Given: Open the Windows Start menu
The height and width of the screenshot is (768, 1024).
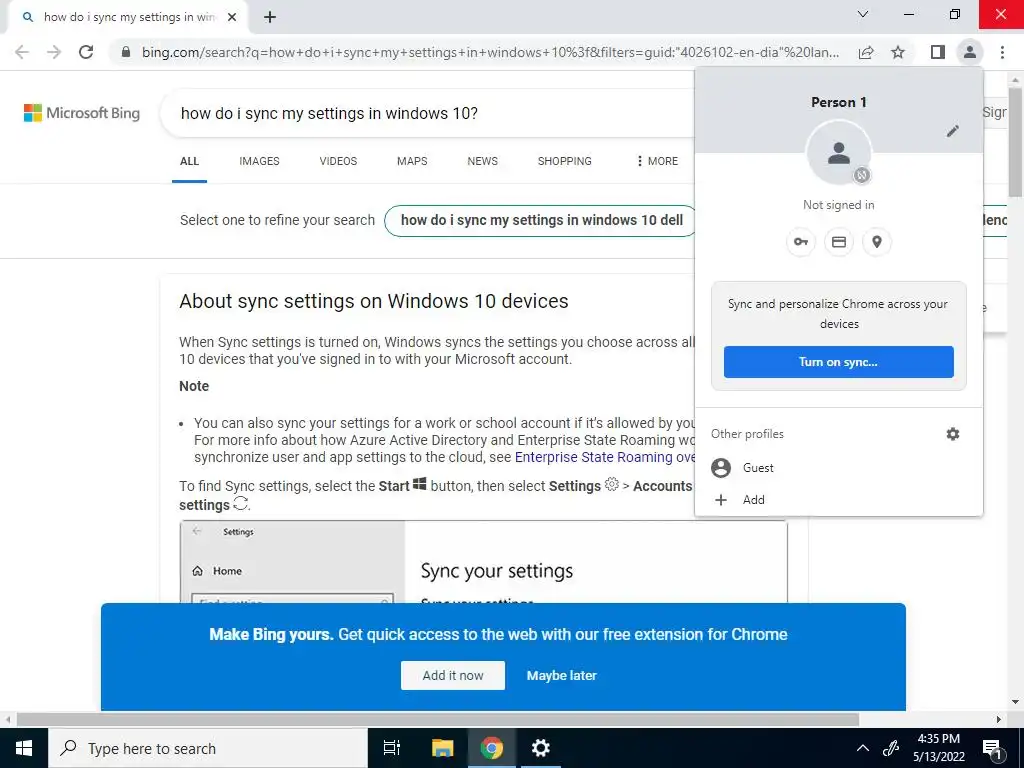Looking at the screenshot, I should (24, 748).
